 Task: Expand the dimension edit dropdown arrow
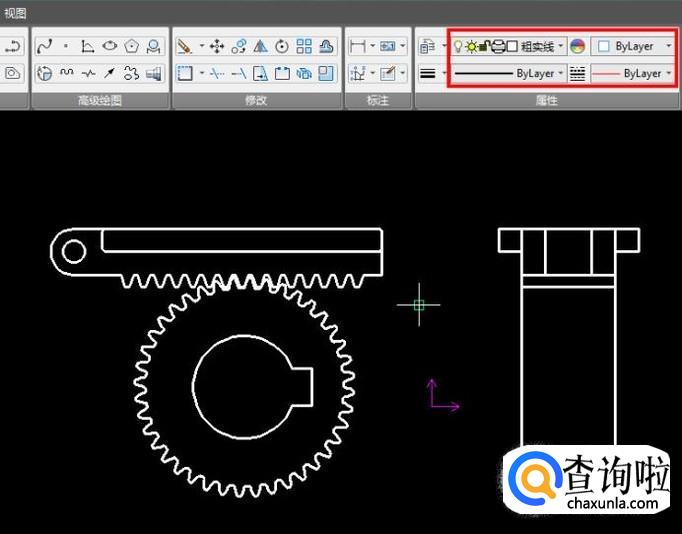point(403,72)
